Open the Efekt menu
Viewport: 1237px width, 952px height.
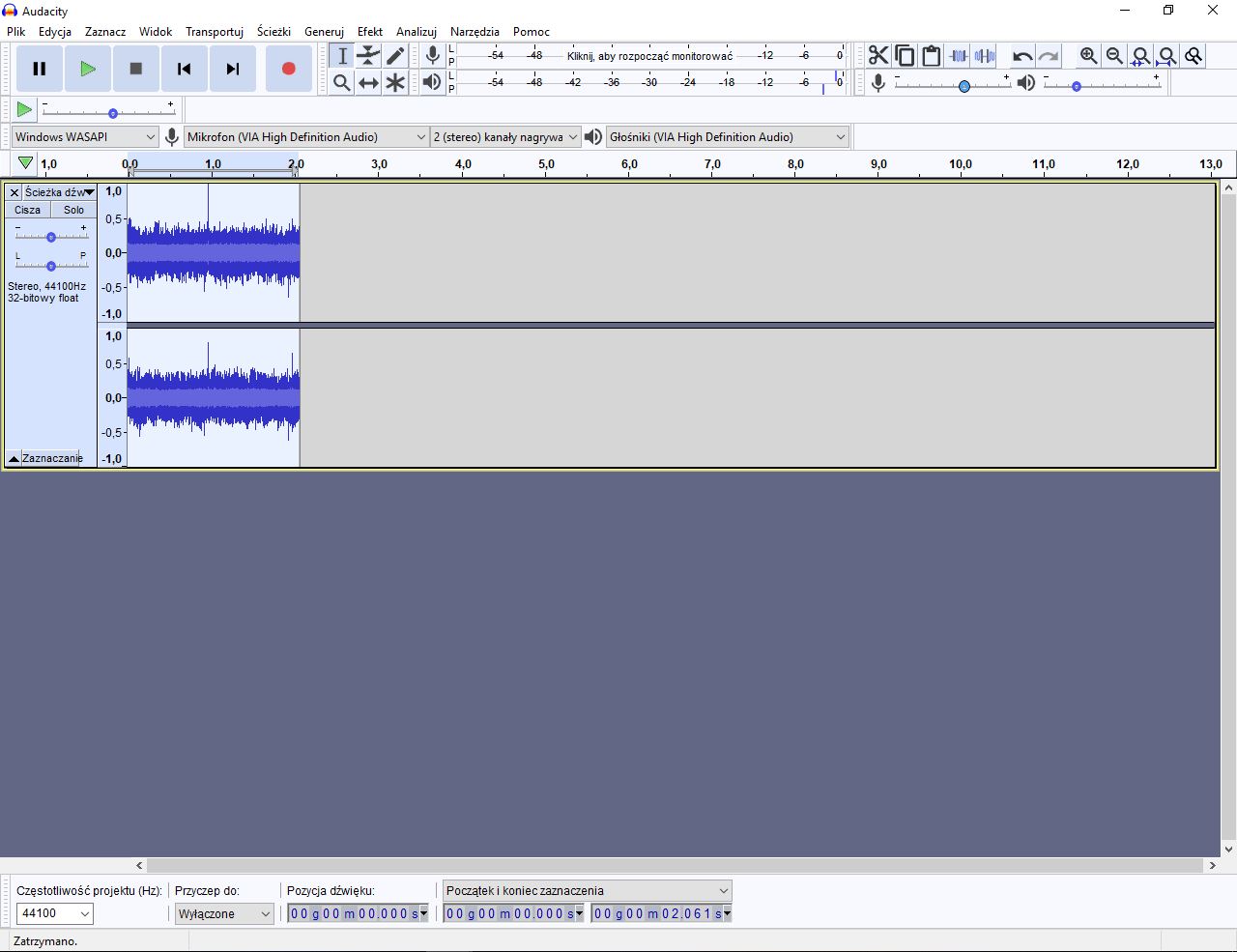[370, 31]
